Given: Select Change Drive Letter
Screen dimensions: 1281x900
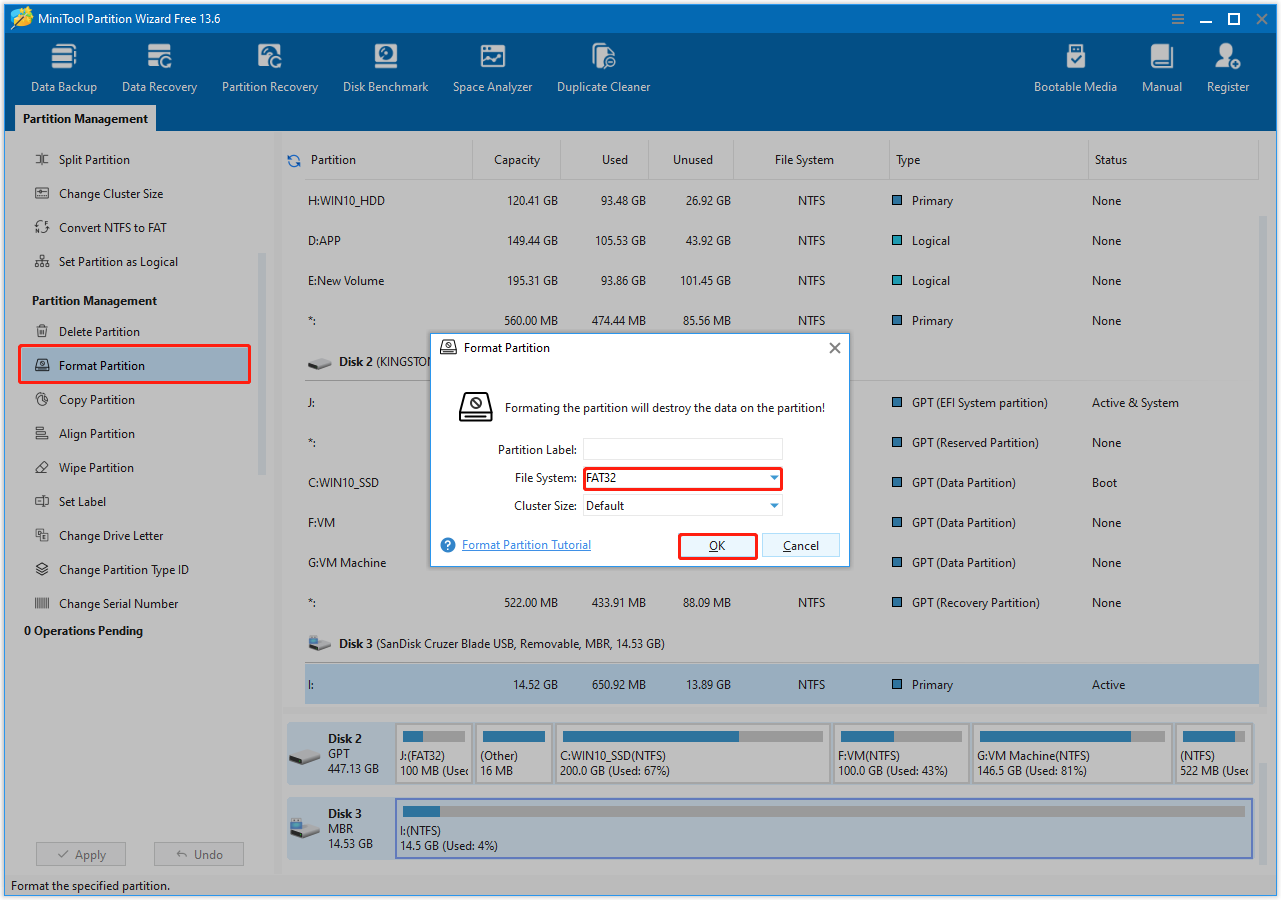Looking at the screenshot, I should pyautogui.click(x=111, y=536).
